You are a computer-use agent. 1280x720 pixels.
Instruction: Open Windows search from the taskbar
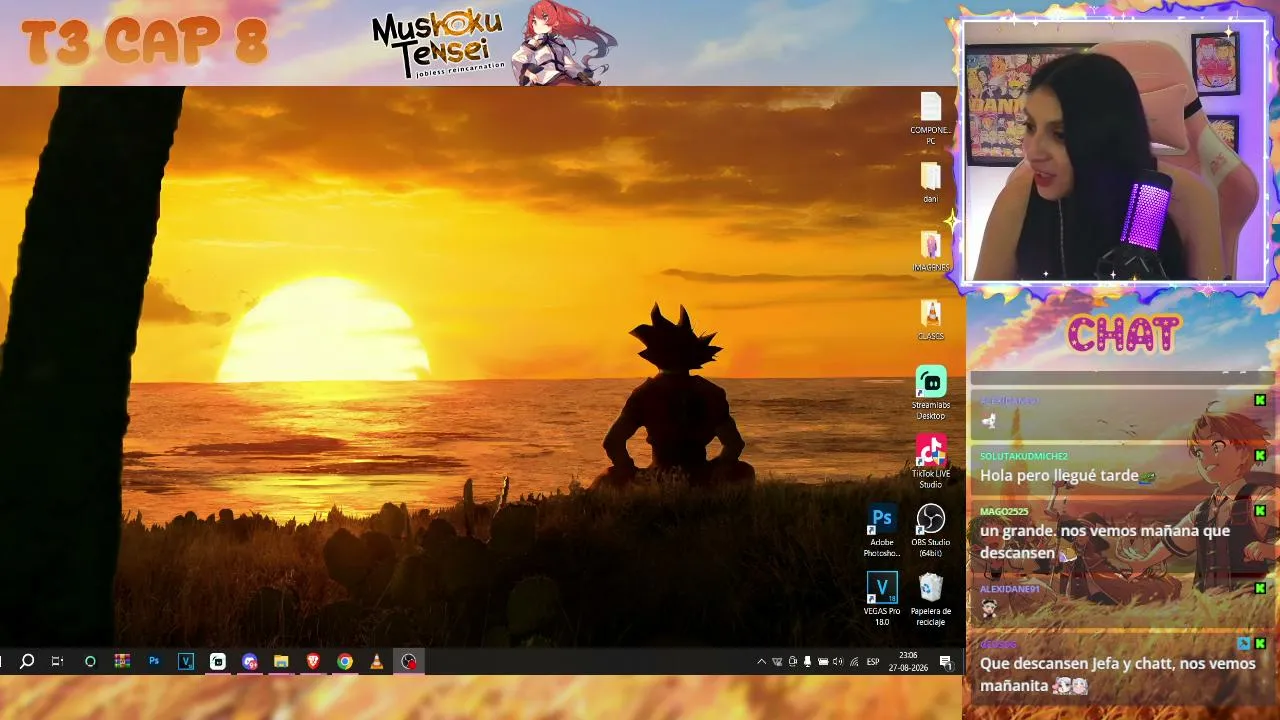27,661
